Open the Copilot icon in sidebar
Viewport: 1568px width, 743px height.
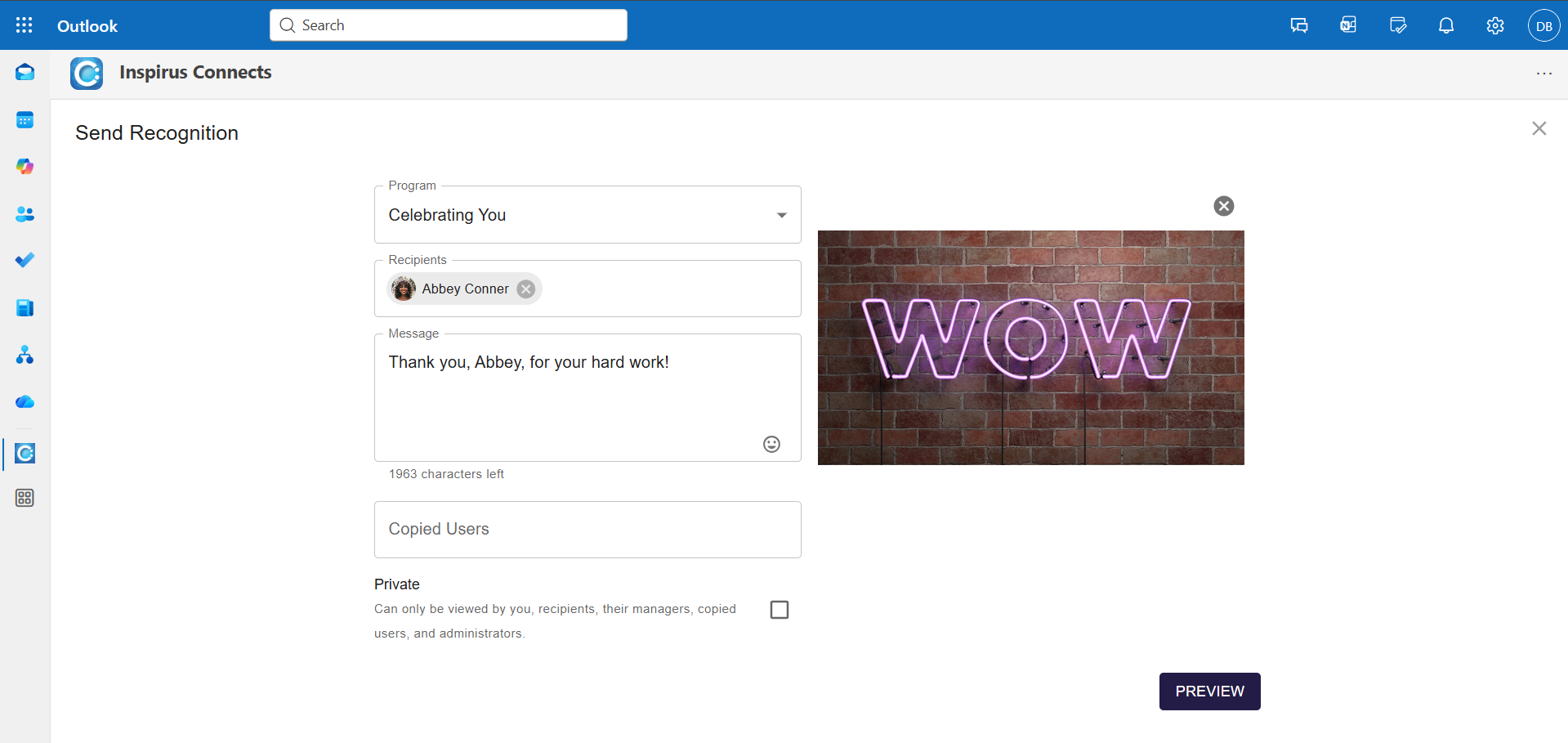click(25, 167)
